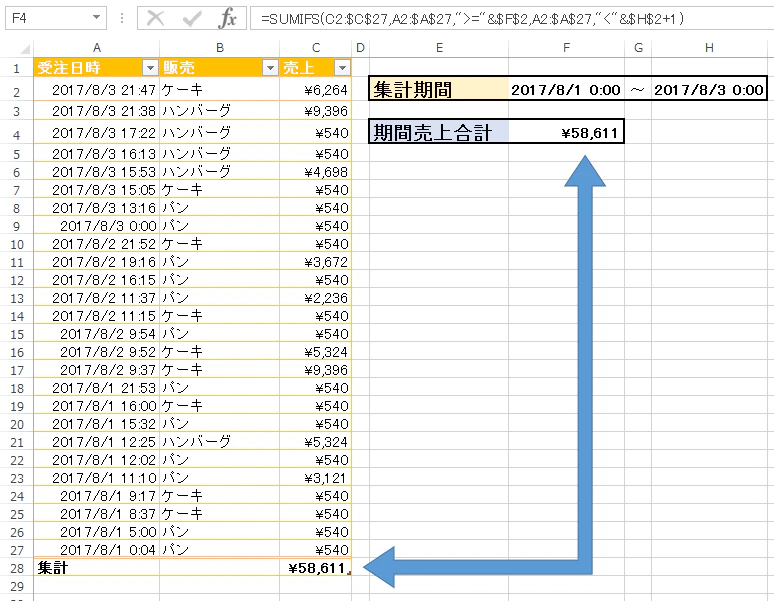Image resolution: width=774 pixels, height=601 pixels.
Task: Click the cancel X icon in formula bar
Action: pos(156,19)
